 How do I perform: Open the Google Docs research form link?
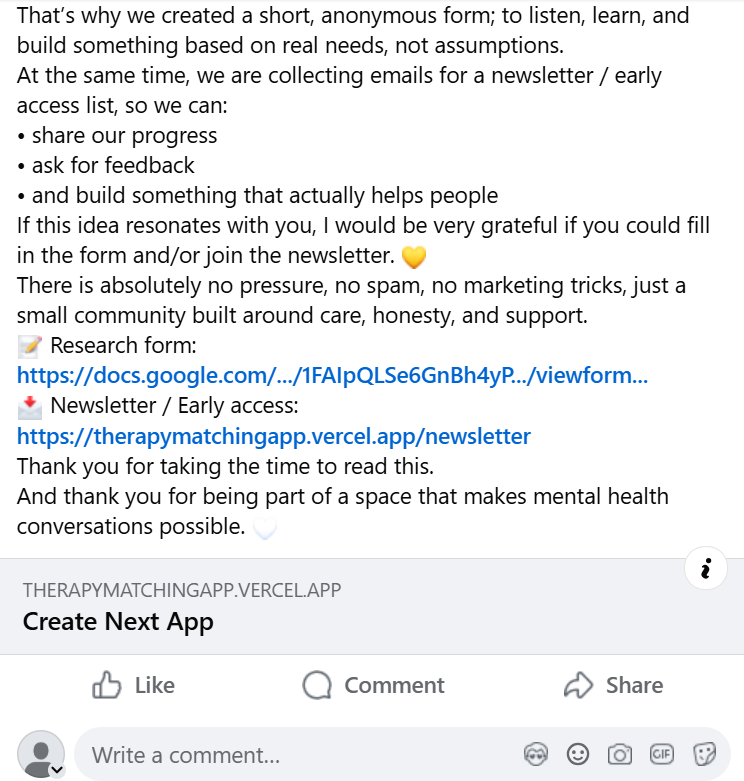(332, 376)
